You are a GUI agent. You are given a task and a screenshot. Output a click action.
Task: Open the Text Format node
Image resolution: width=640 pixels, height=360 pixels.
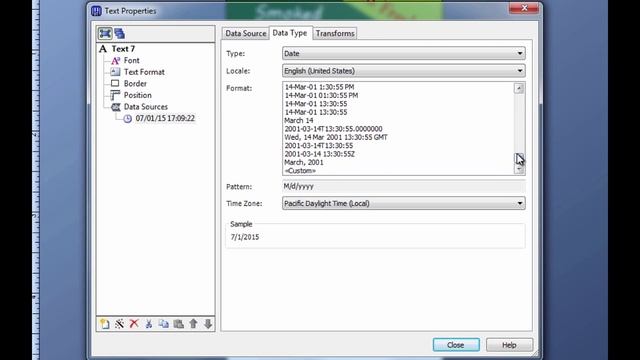click(x=144, y=72)
